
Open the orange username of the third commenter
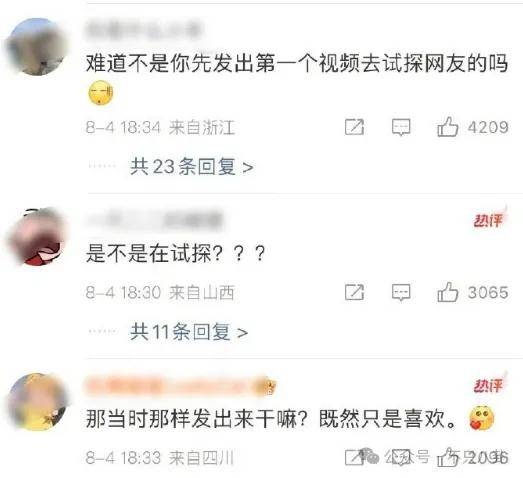[180, 387]
